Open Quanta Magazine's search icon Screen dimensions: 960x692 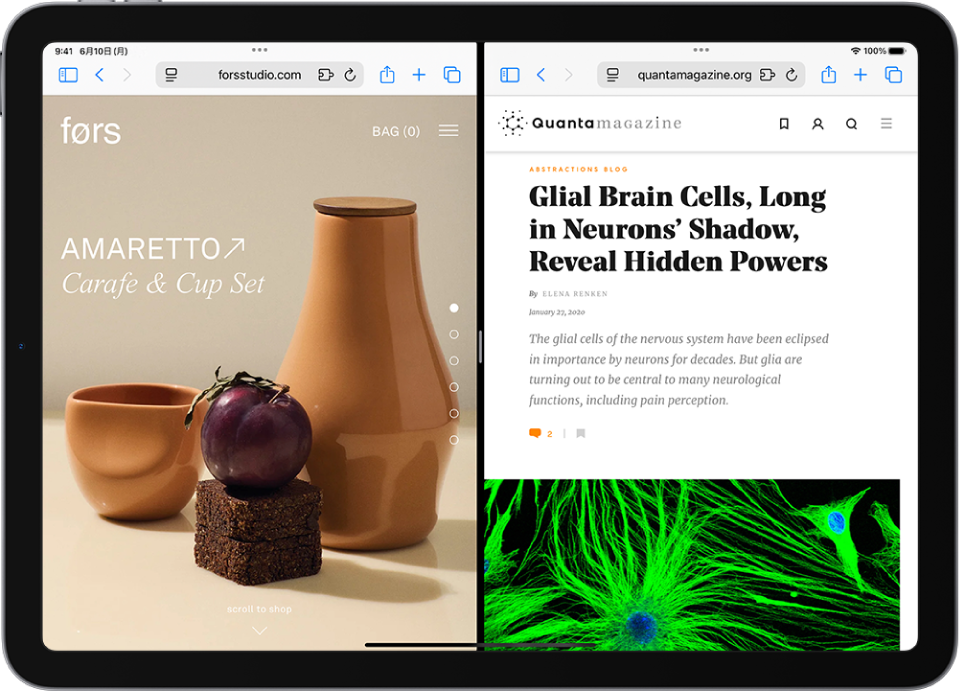click(851, 123)
